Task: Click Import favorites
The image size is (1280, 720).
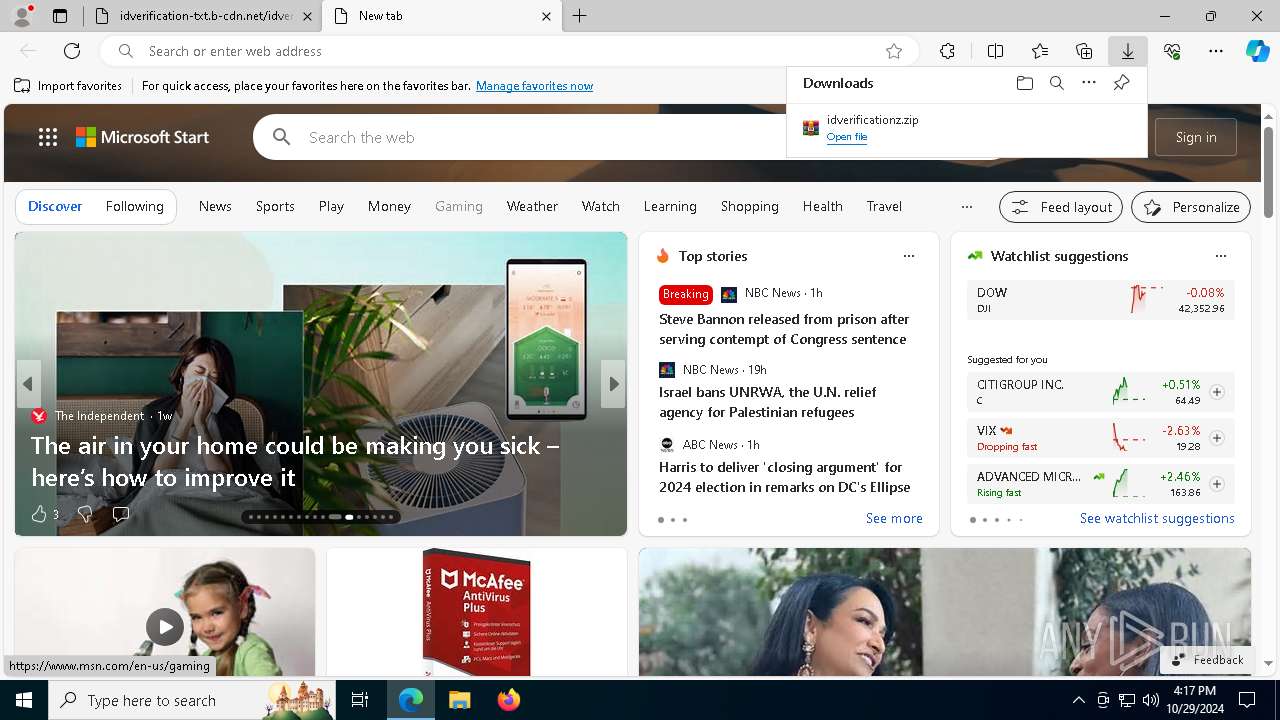Action: pos(68,86)
